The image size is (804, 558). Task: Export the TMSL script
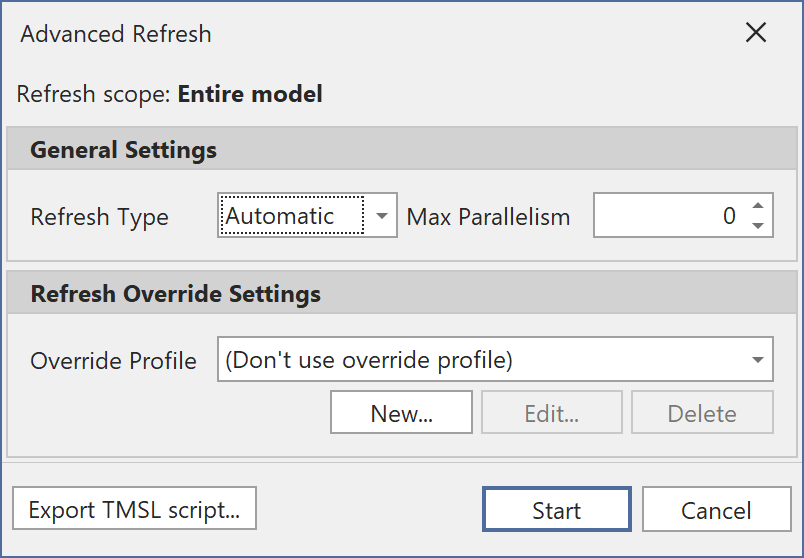(x=134, y=510)
